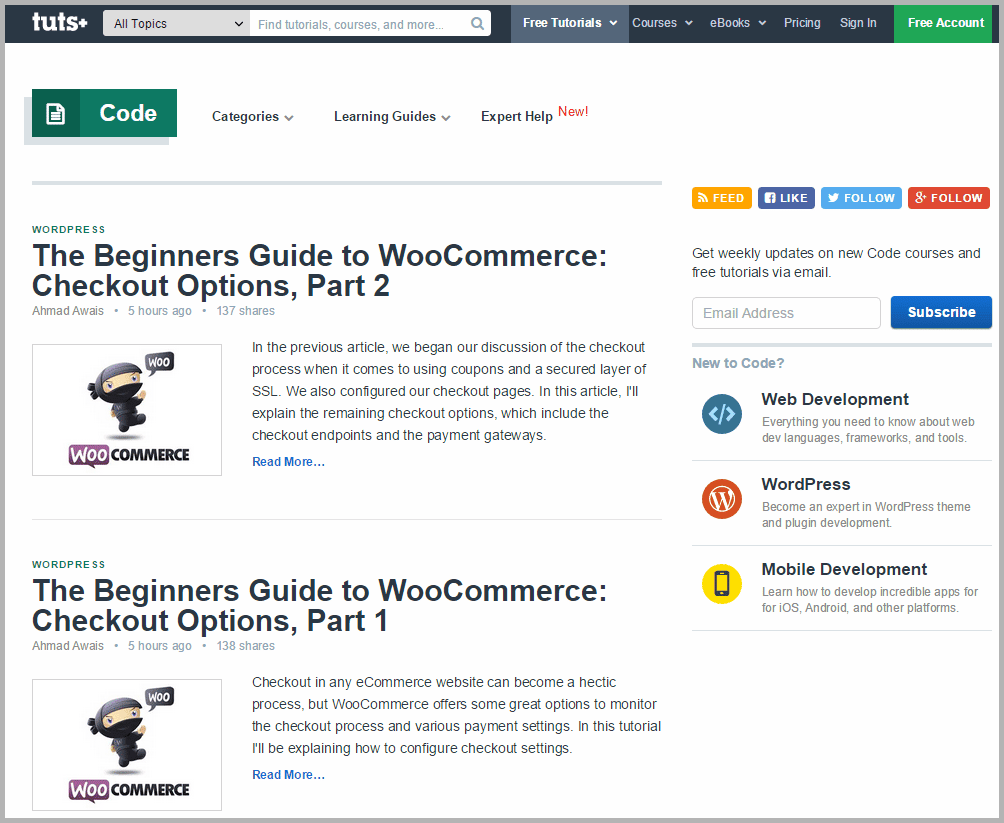Screen dimensions: 1004x823
Task: Click the Web Development code icon
Action: pos(722,414)
